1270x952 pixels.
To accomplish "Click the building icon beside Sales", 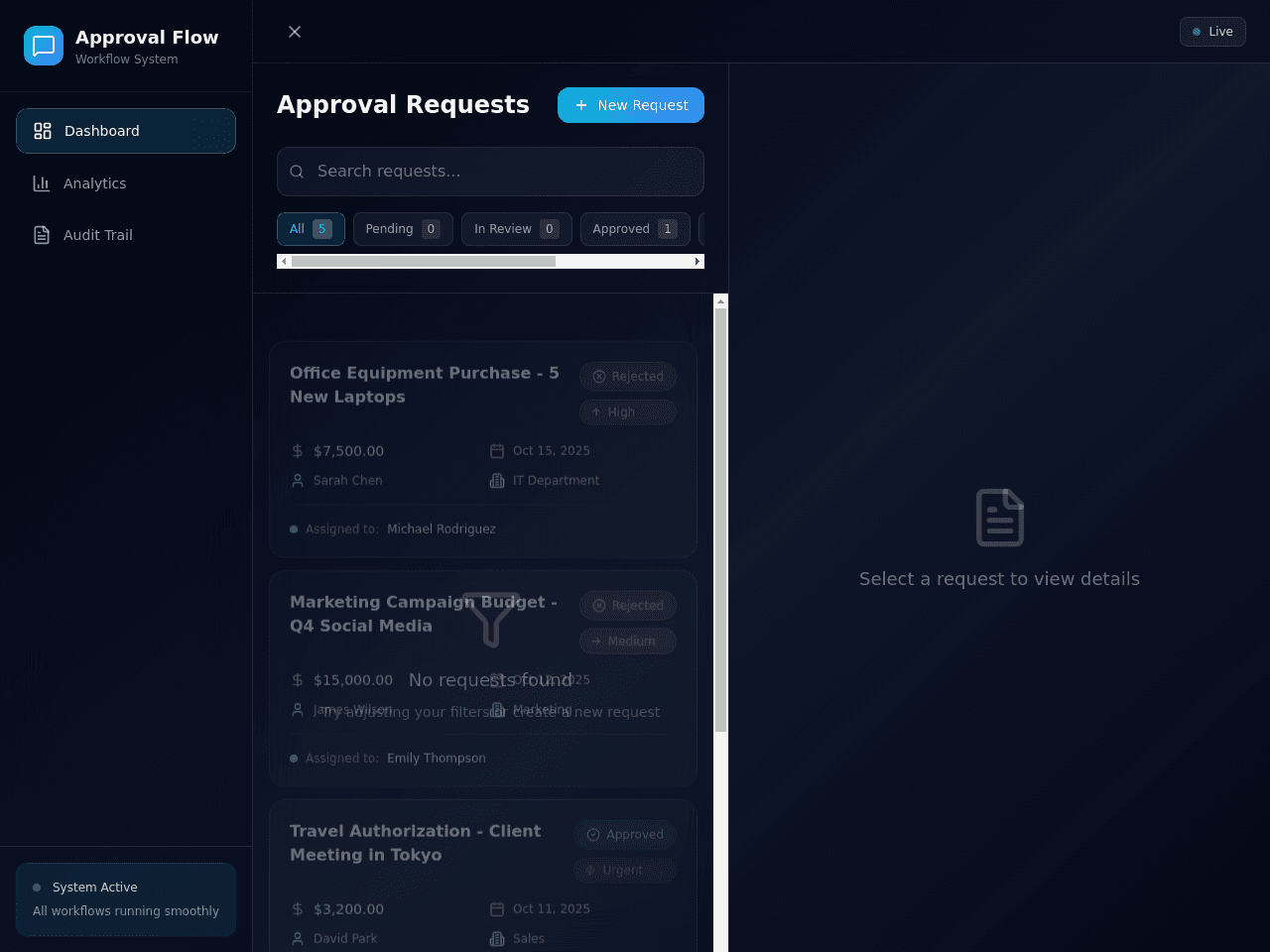I will [x=497, y=939].
